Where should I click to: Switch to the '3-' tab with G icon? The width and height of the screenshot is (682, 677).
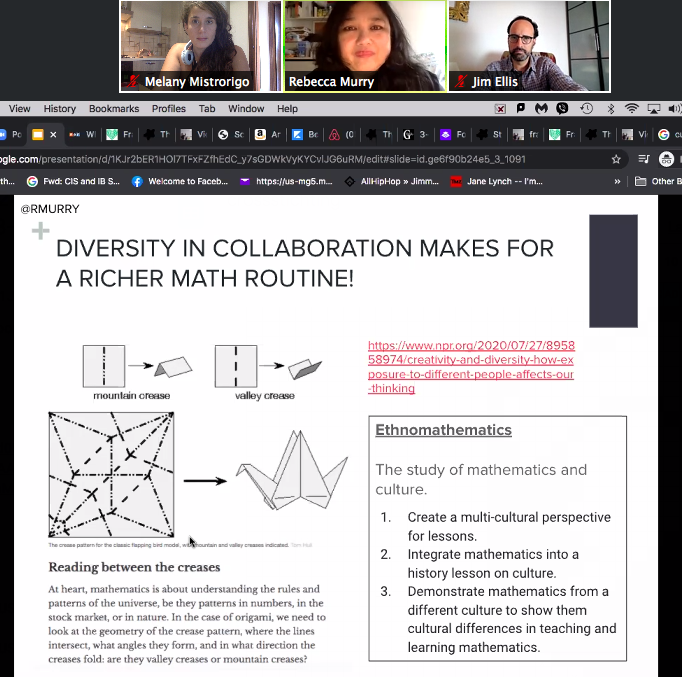point(415,135)
